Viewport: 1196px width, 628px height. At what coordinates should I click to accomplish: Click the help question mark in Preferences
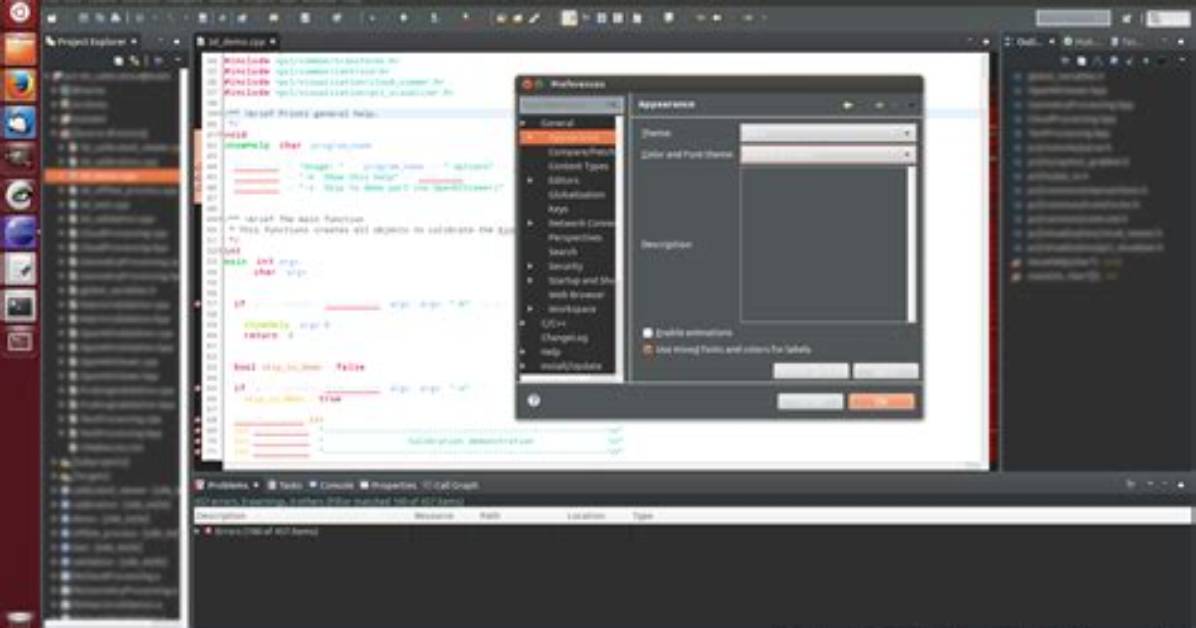(x=533, y=401)
